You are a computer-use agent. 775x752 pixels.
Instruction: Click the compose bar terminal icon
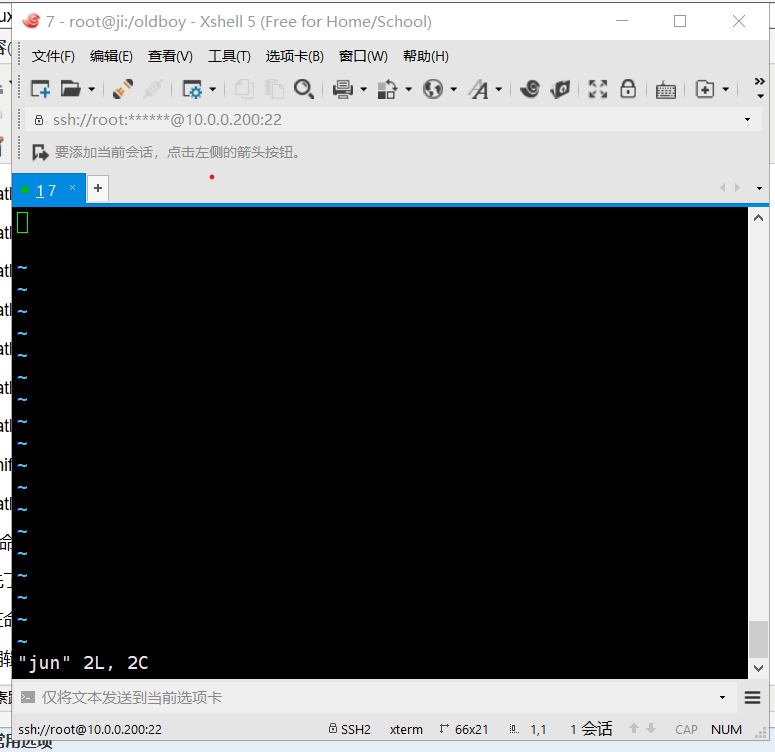click(28, 698)
